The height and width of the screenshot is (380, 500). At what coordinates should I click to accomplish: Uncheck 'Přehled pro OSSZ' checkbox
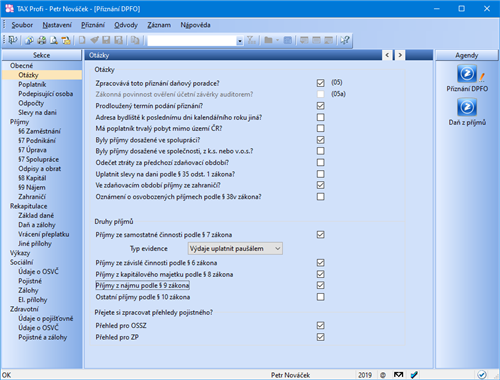(x=320, y=325)
